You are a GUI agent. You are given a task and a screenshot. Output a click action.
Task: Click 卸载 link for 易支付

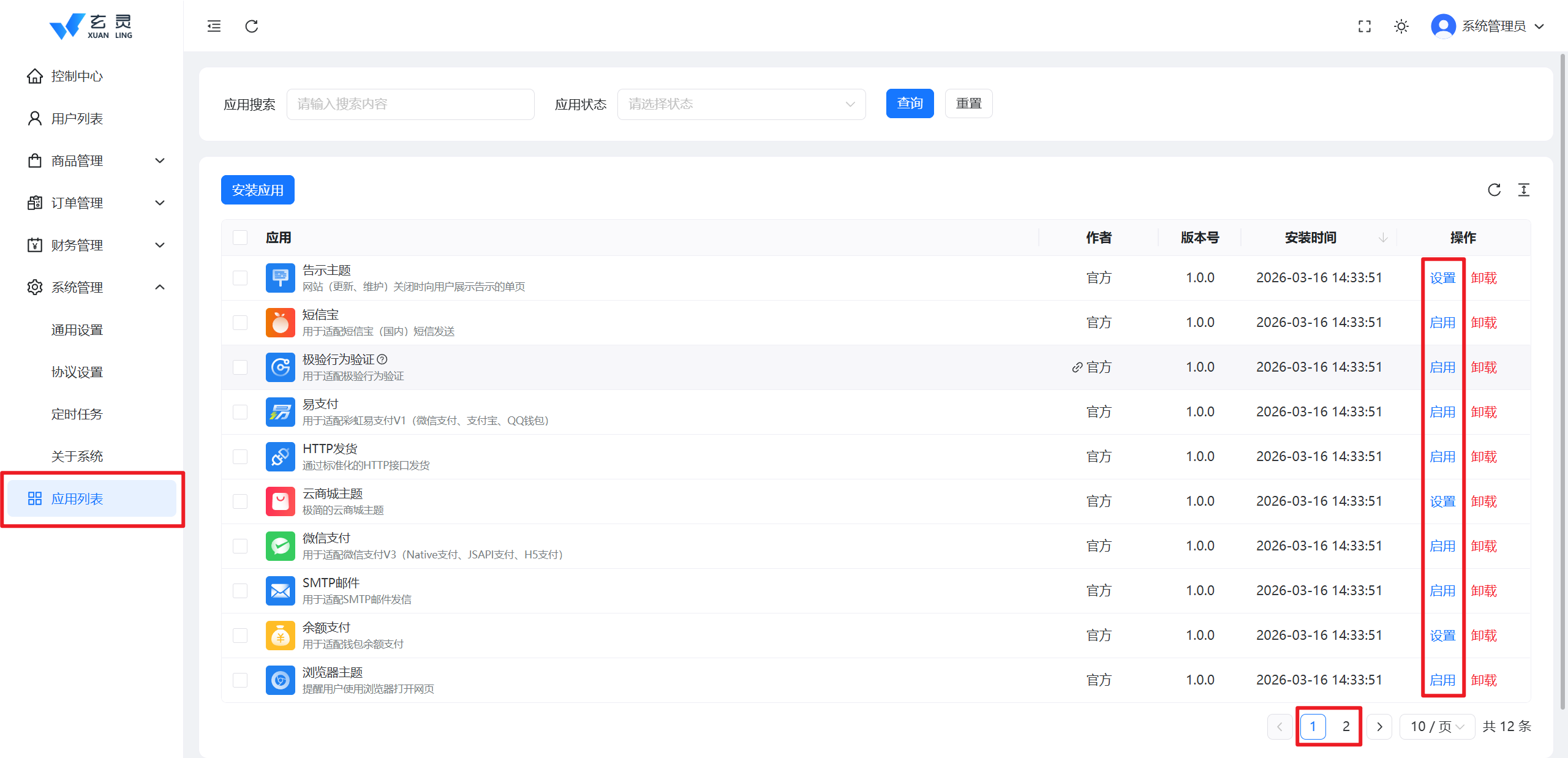[x=1483, y=412]
